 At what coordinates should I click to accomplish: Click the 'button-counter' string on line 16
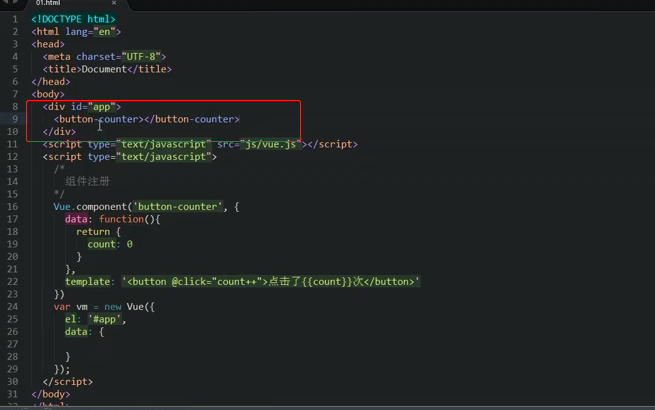(178, 207)
